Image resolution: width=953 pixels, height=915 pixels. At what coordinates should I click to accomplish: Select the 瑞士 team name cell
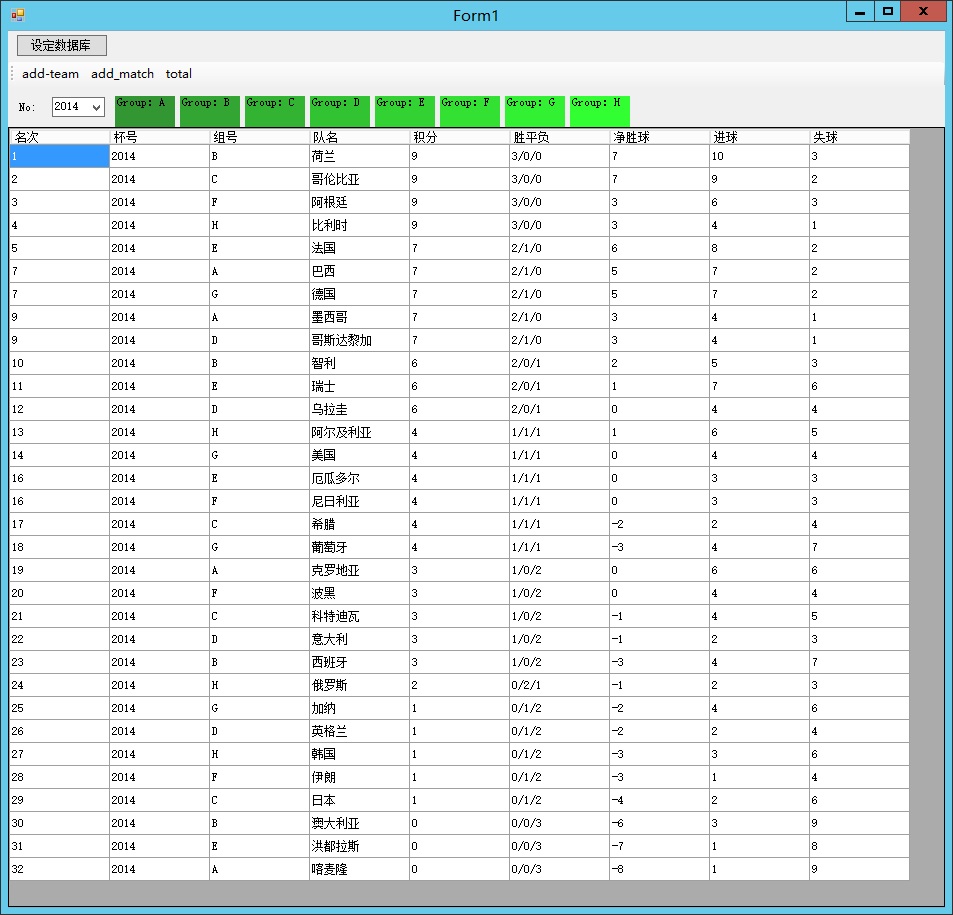click(x=359, y=386)
